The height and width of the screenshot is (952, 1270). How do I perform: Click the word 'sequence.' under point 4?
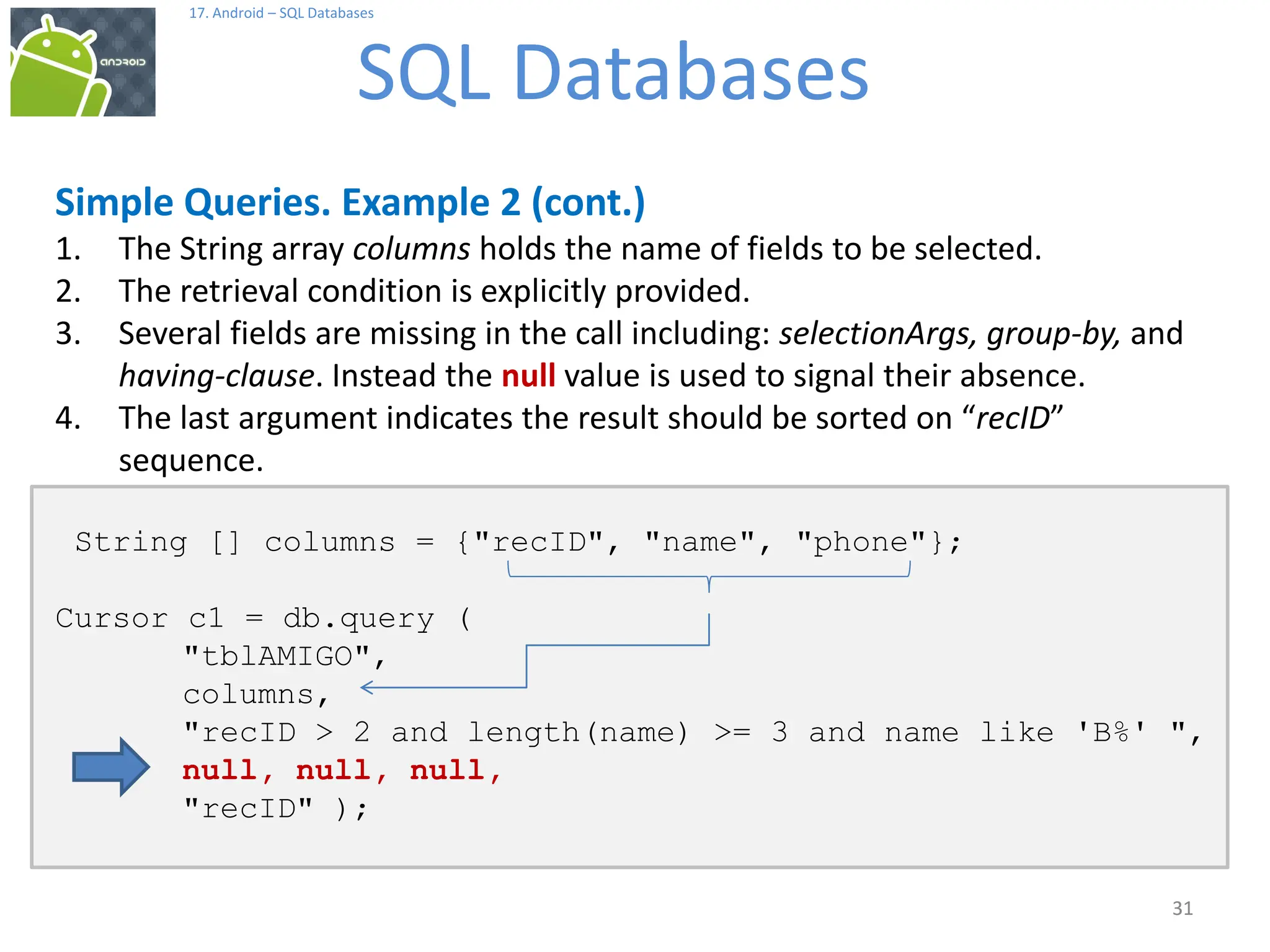point(191,461)
